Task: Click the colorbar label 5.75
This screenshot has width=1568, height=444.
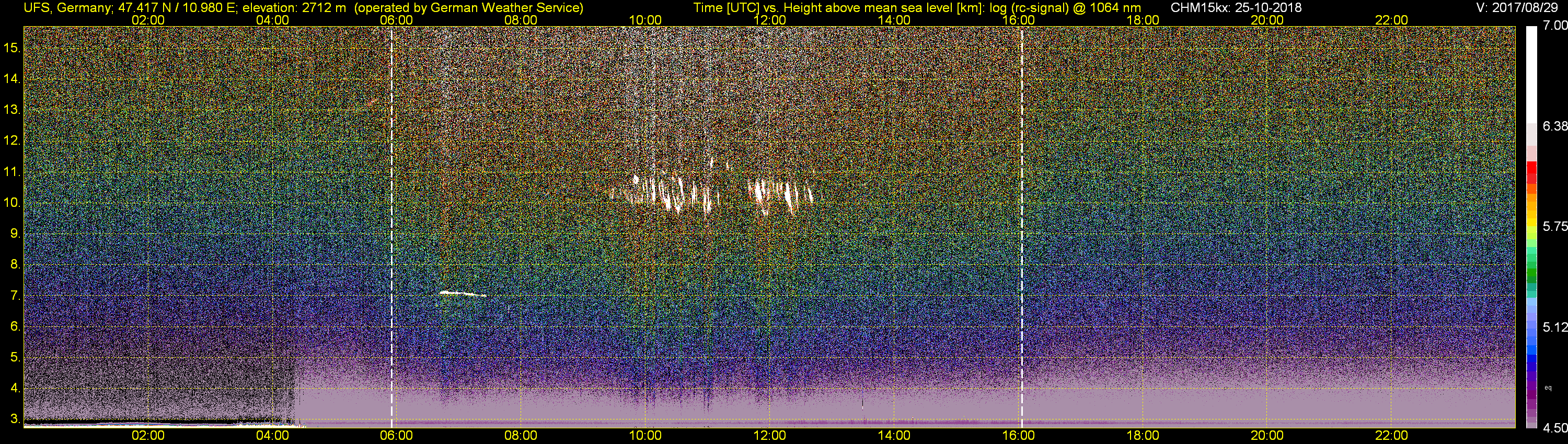Action: [1555, 226]
